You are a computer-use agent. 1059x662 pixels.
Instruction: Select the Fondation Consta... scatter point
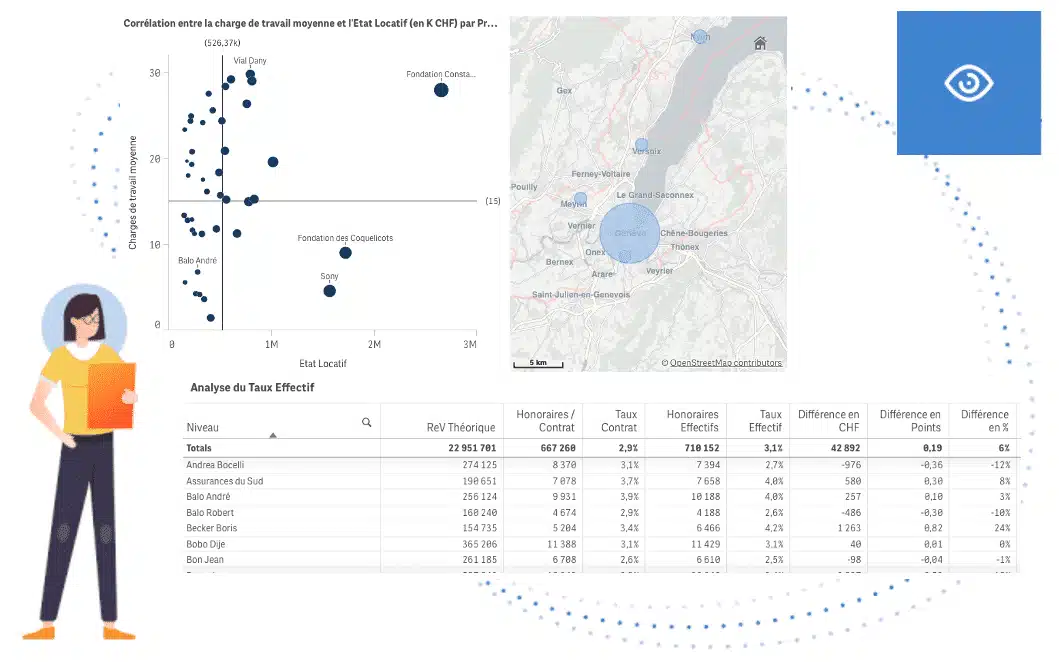tap(441, 90)
